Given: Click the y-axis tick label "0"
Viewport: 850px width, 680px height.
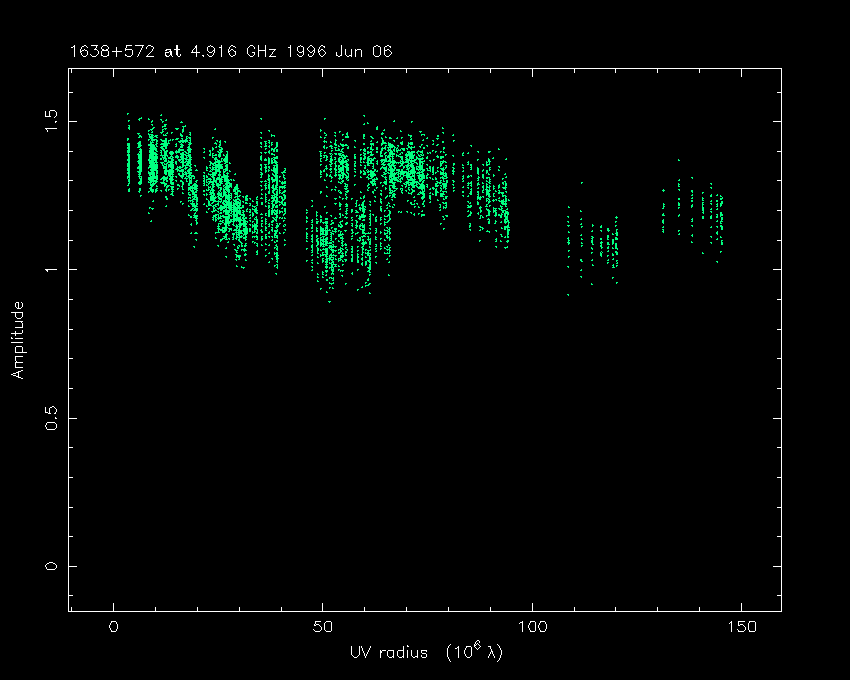Looking at the screenshot, I should (x=50, y=567).
